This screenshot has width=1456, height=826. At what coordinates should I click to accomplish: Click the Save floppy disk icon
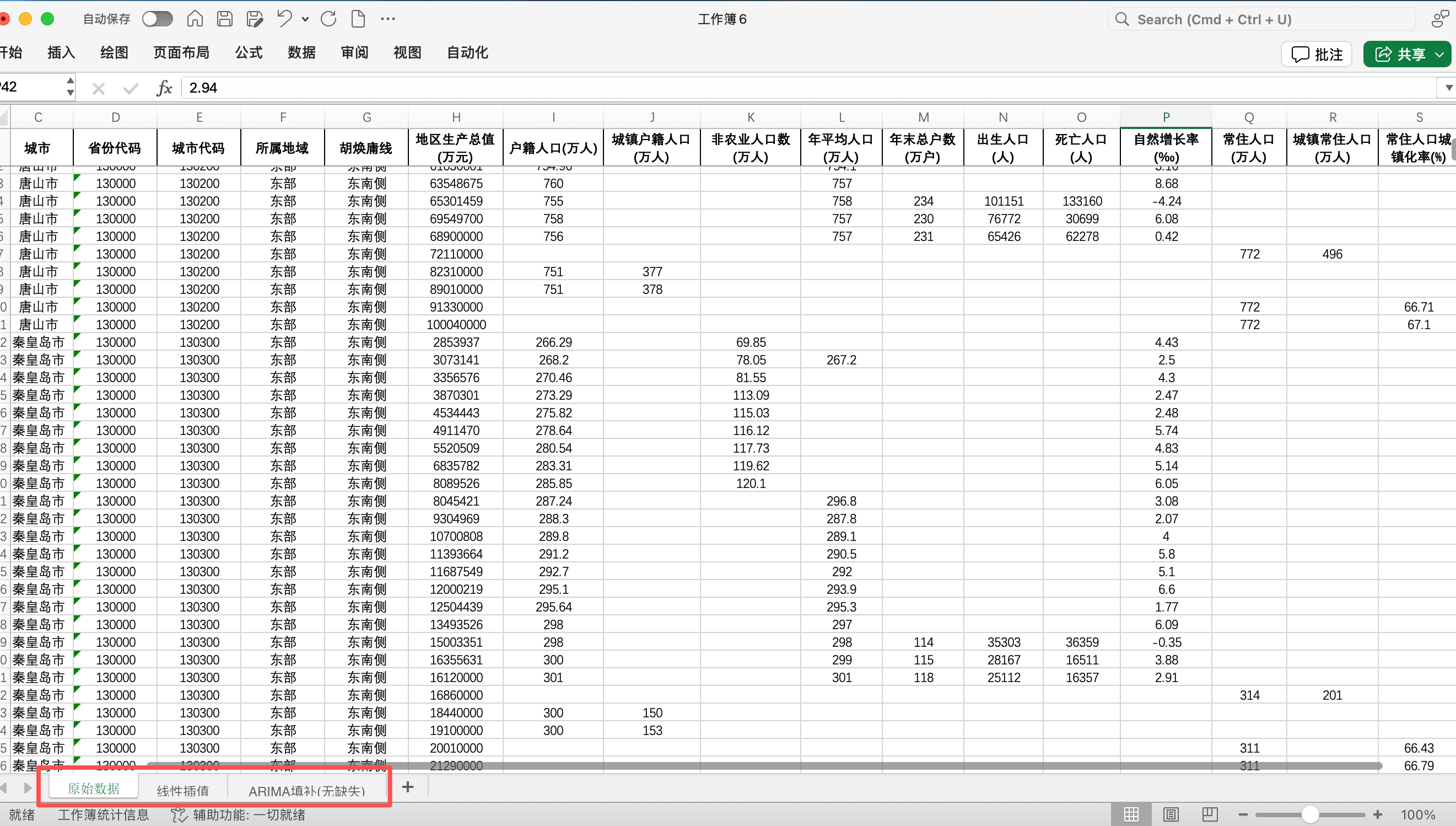(224, 19)
